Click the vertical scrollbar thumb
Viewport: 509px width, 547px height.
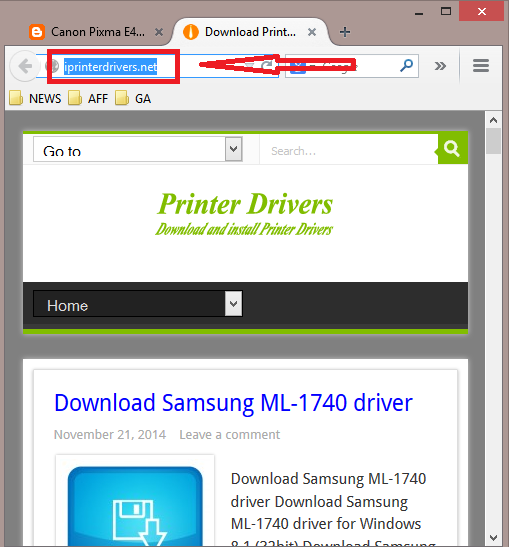coord(493,141)
